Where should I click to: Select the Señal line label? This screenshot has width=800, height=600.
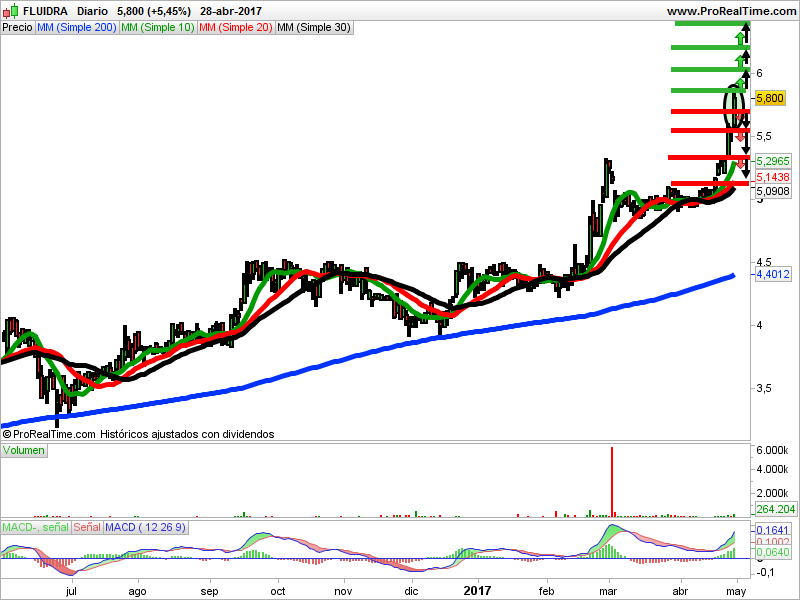pyautogui.click(x=87, y=528)
